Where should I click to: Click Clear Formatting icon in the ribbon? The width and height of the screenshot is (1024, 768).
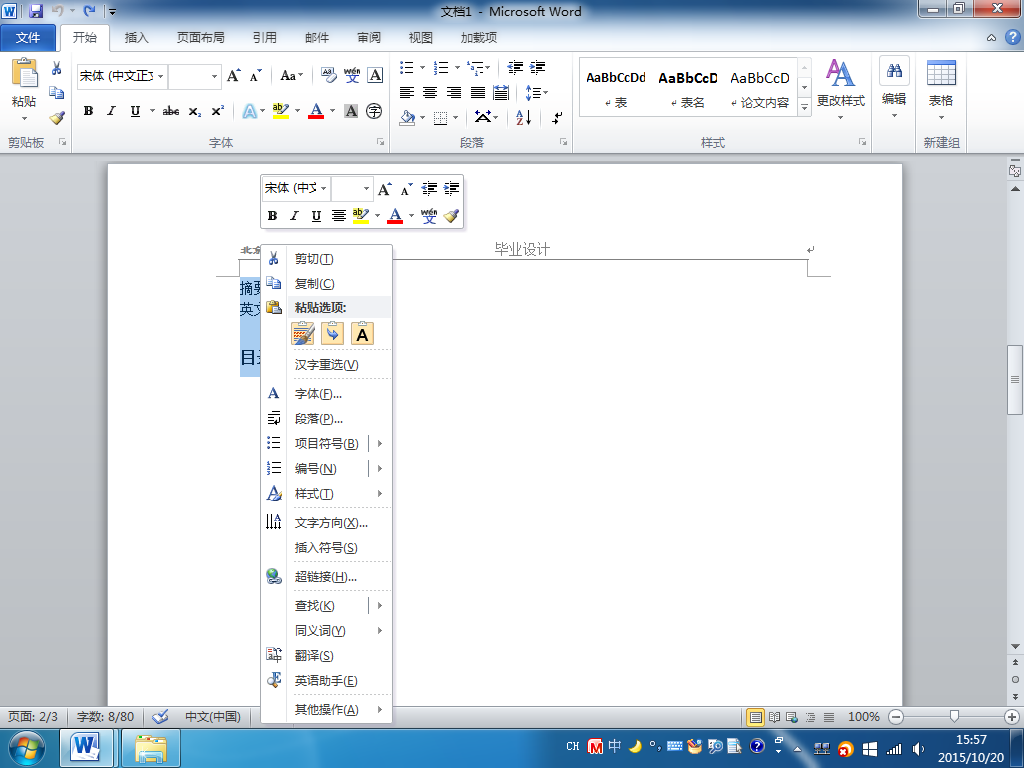coord(328,76)
